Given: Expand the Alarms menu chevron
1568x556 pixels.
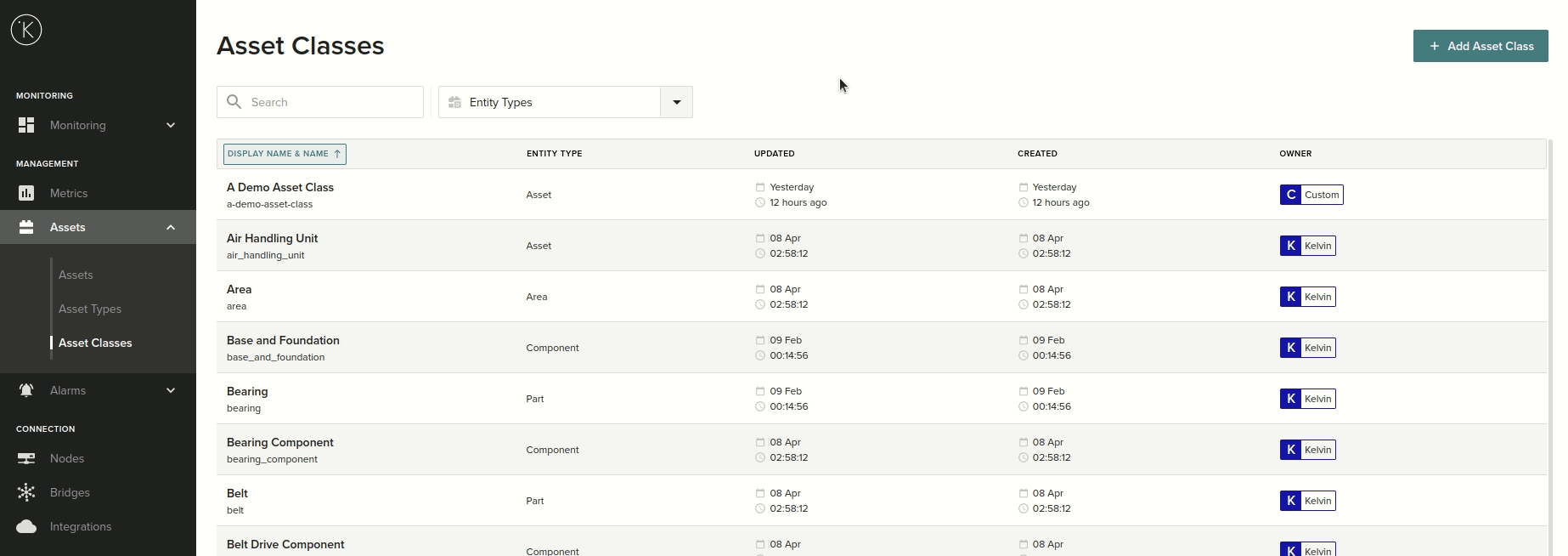Looking at the screenshot, I should pyautogui.click(x=171, y=390).
